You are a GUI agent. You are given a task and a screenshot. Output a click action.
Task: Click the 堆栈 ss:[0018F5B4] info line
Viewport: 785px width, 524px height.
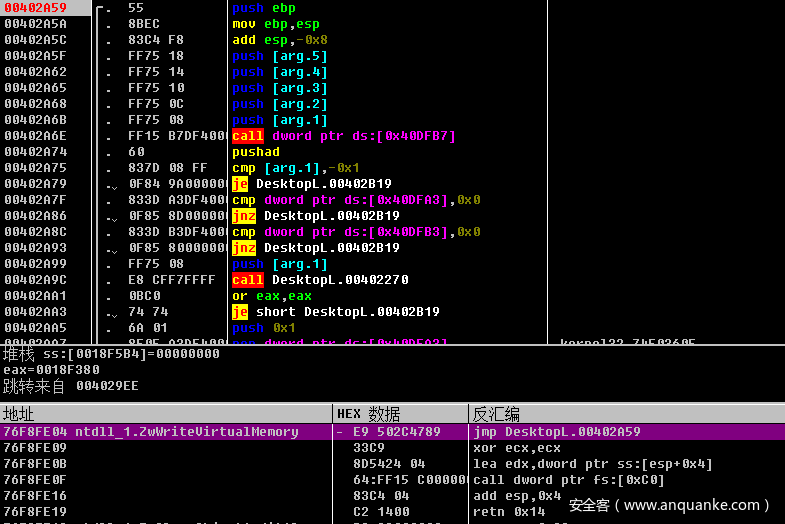pos(110,354)
